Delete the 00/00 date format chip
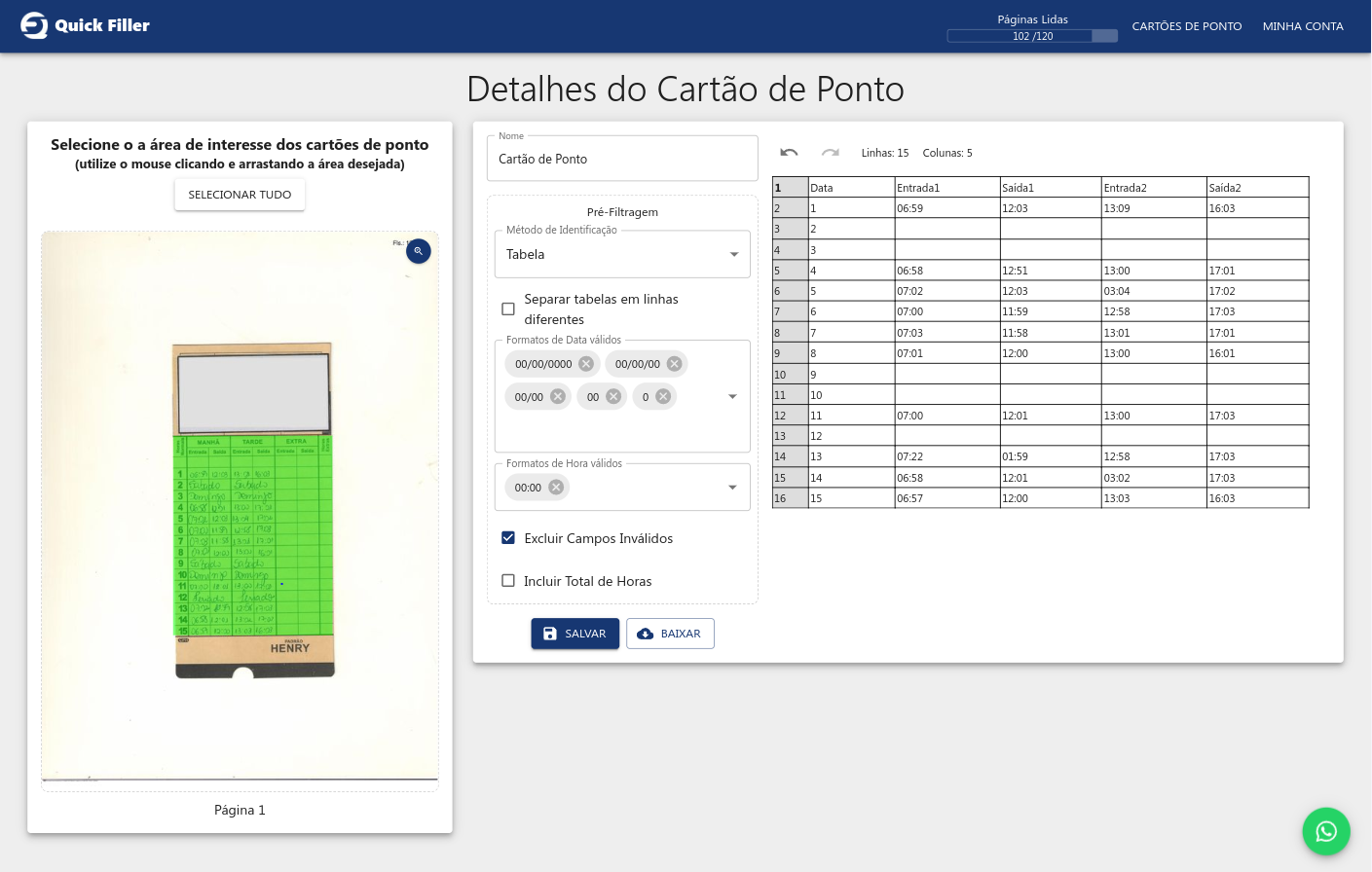This screenshot has width=1372, height=872. [557, 396]
